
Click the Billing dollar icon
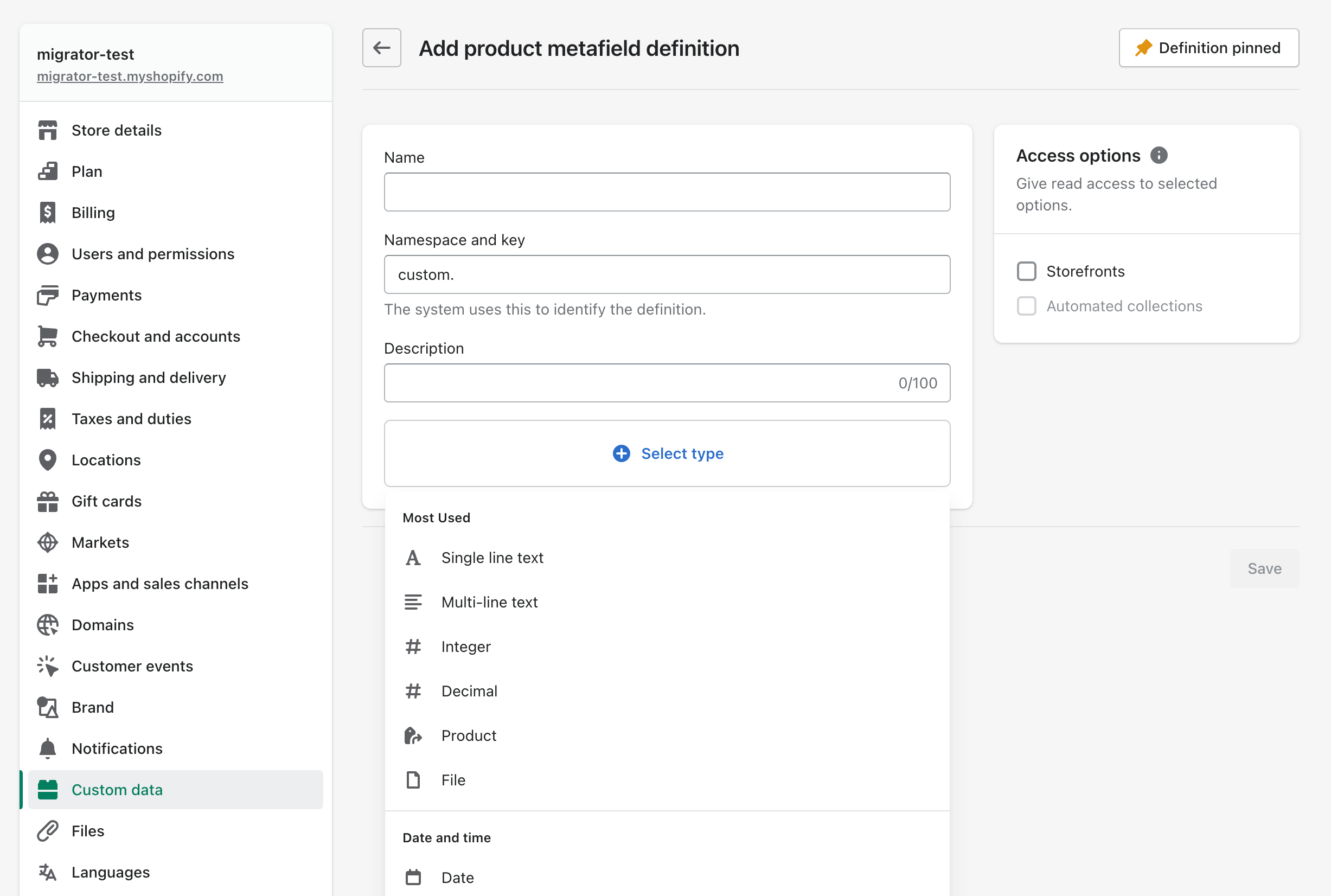pyautogui.click(x=48, y=213)
